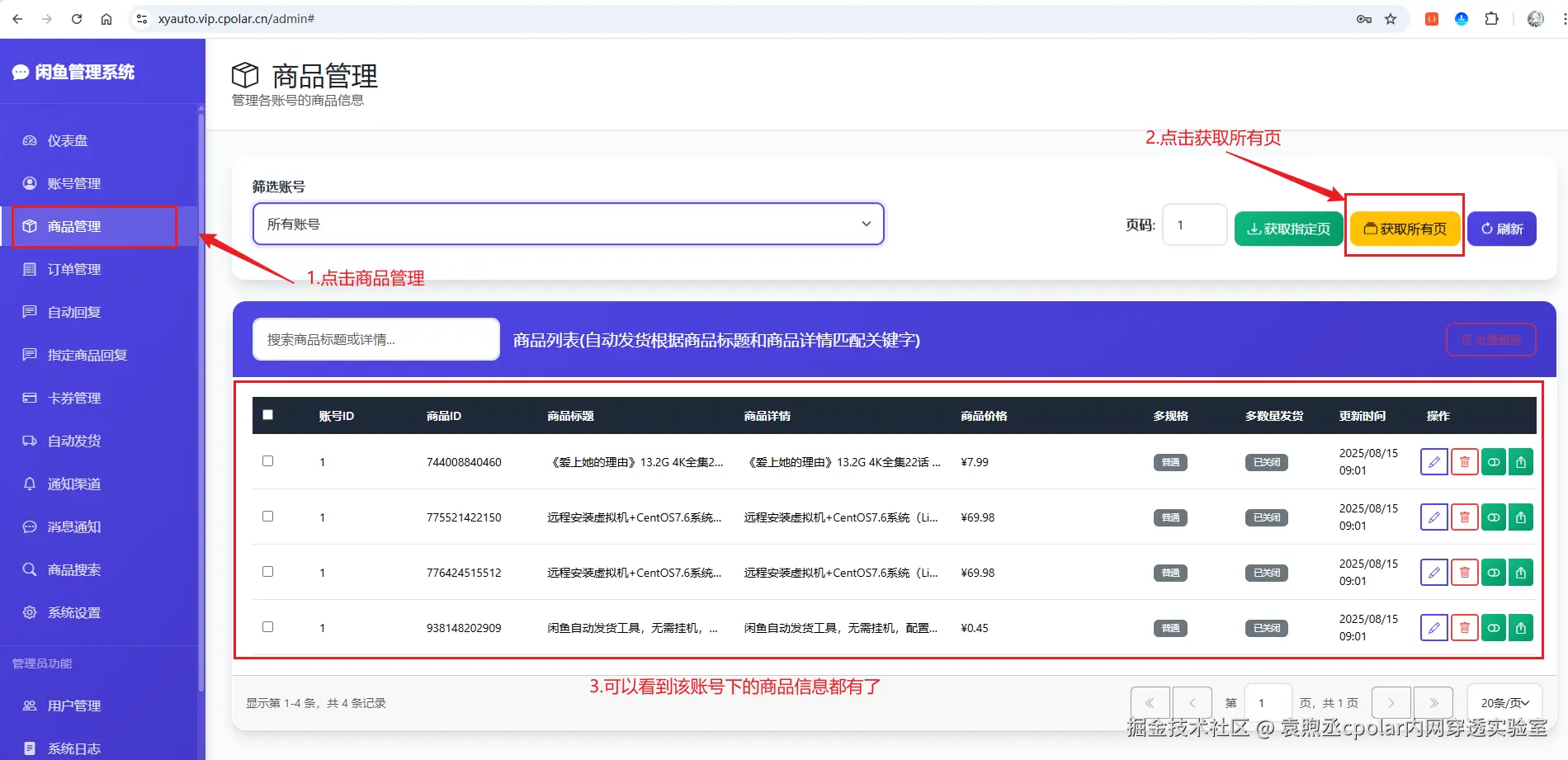This screenshot has width=1568, height=760.
Task: Click delete icon for product 744008840460
Action: [1465, 462]
